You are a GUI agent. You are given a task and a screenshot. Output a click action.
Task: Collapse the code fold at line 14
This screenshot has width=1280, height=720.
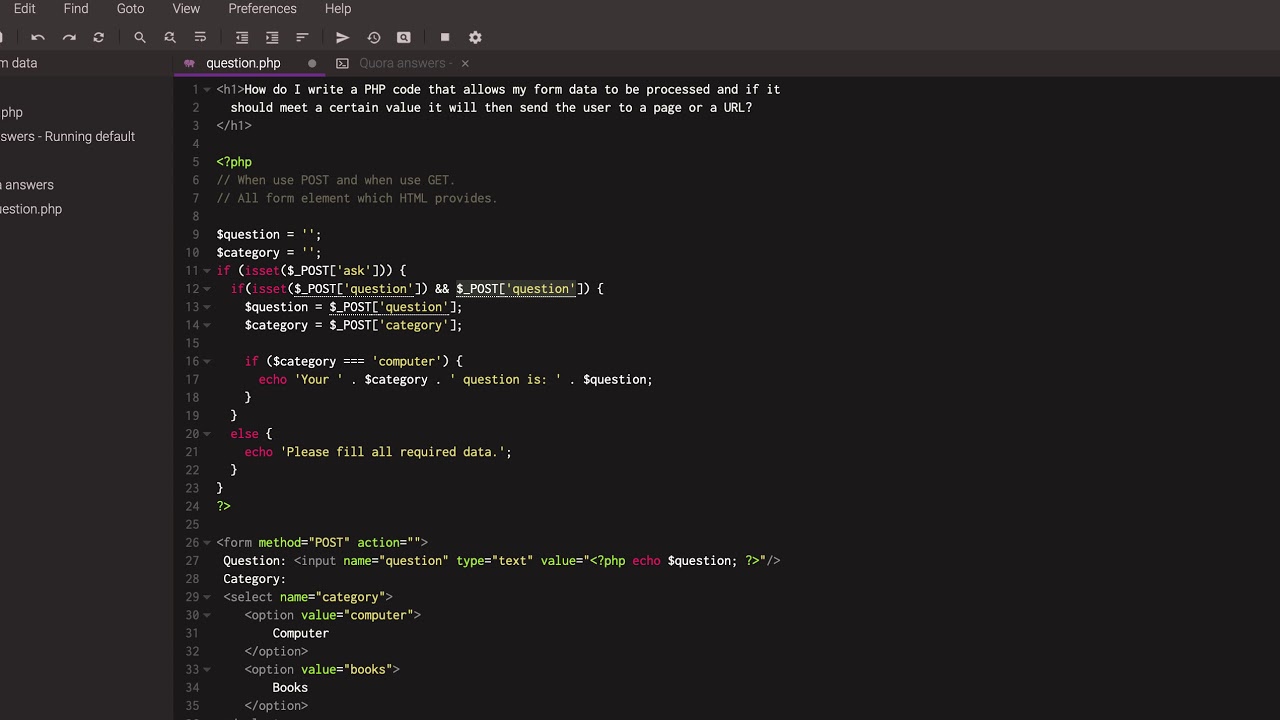coord(207,325)
